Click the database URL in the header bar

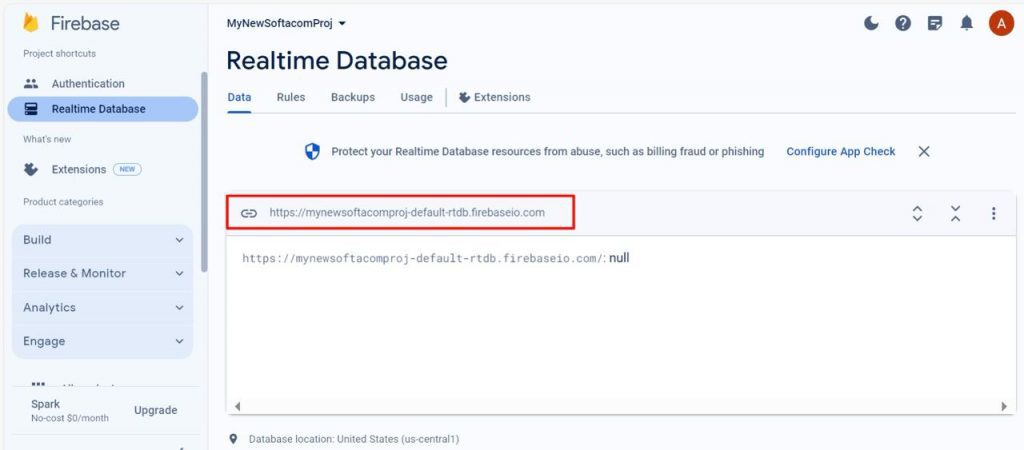coord(407,213)
